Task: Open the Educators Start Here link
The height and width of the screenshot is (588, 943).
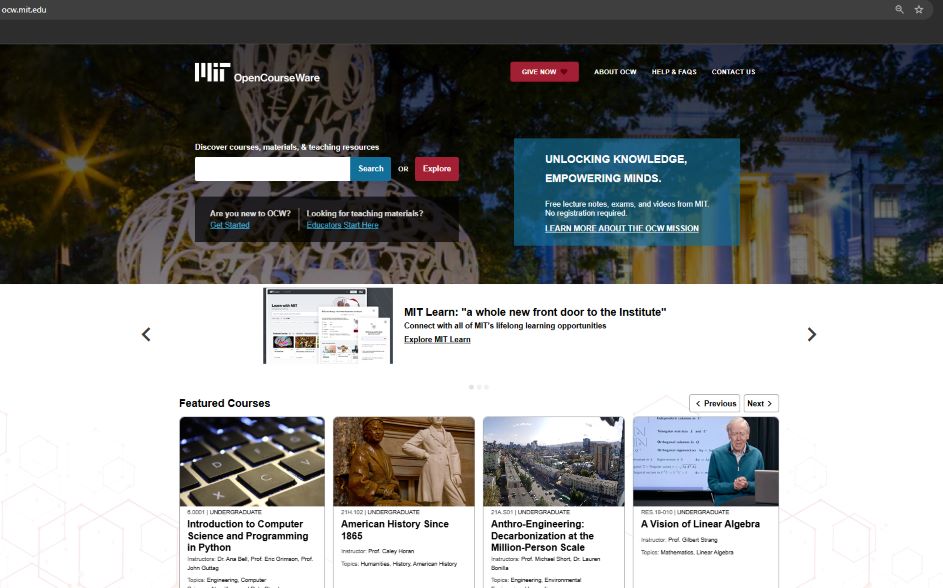Action: [x=343, y=225]
